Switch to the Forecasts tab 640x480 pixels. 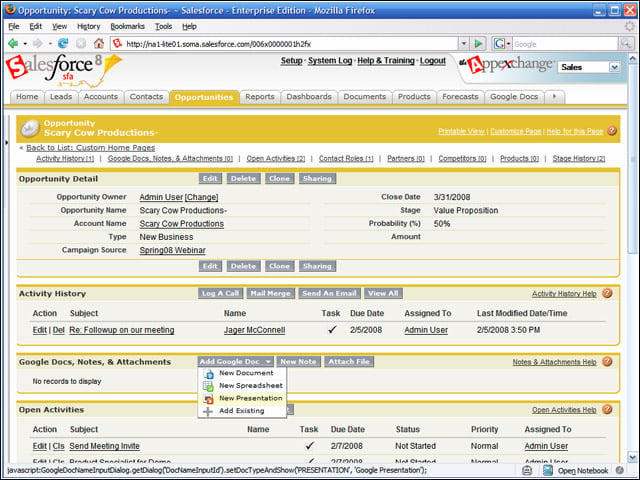pyautogui.click(x=460, y=97)
